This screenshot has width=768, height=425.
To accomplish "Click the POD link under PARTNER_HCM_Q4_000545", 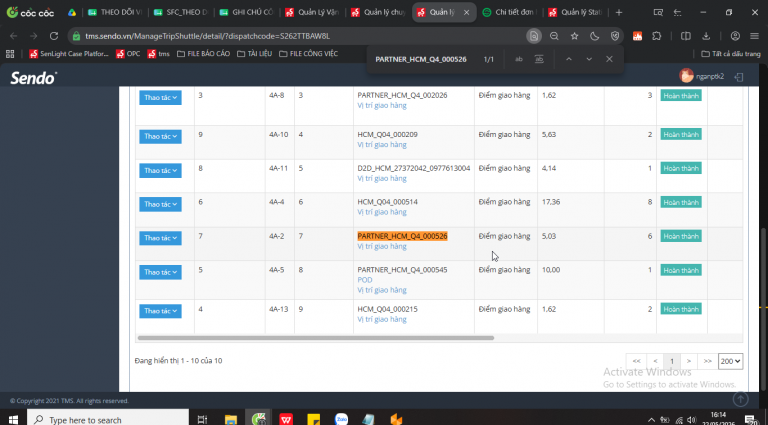I will point(365,280).
